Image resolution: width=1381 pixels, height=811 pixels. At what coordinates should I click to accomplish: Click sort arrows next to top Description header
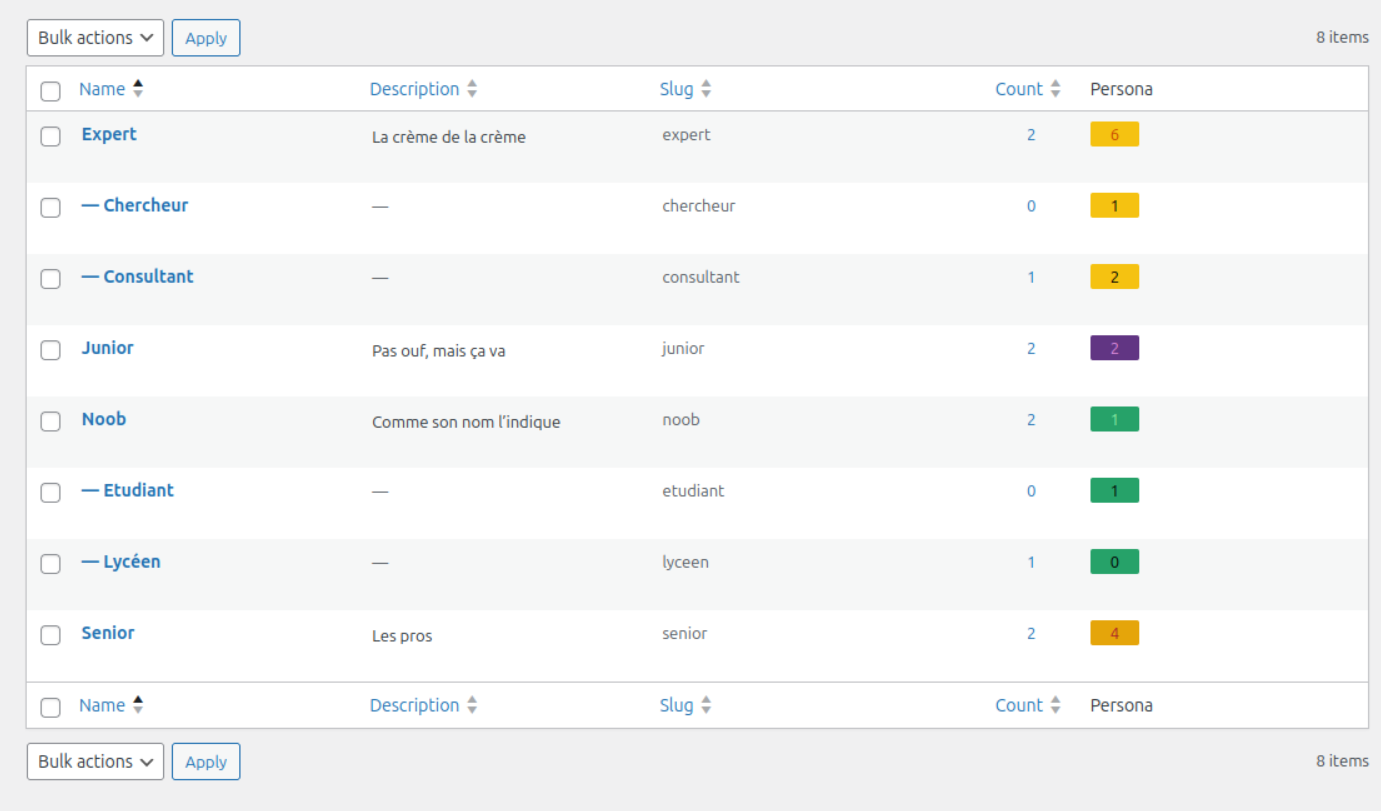tap(472, 89)
